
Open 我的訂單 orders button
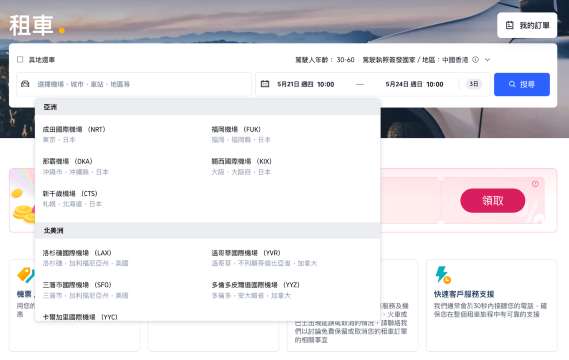point(527,25)
